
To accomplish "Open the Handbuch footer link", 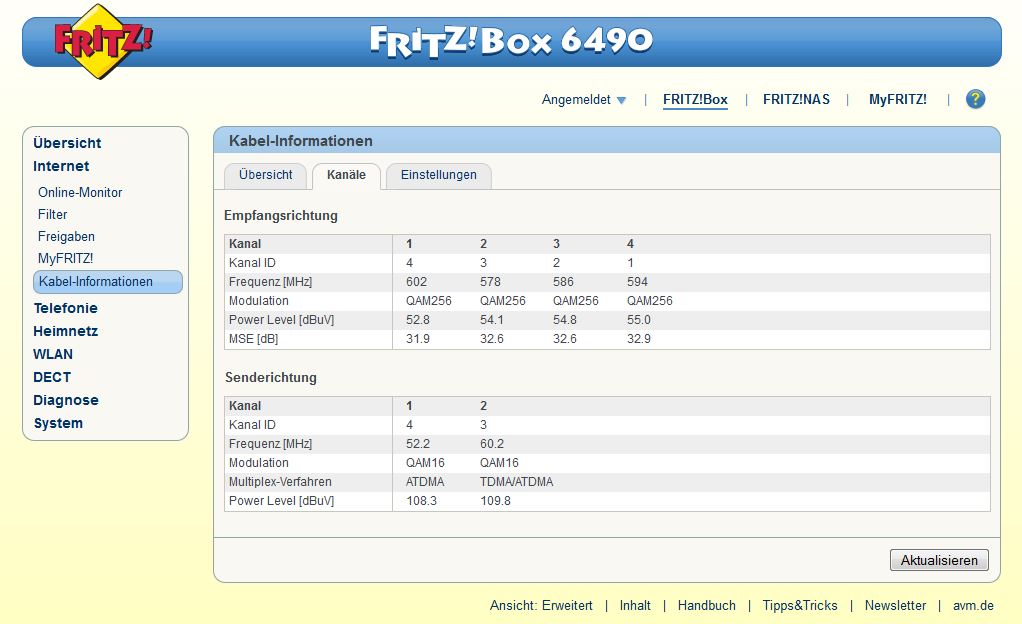I will 707,606.
